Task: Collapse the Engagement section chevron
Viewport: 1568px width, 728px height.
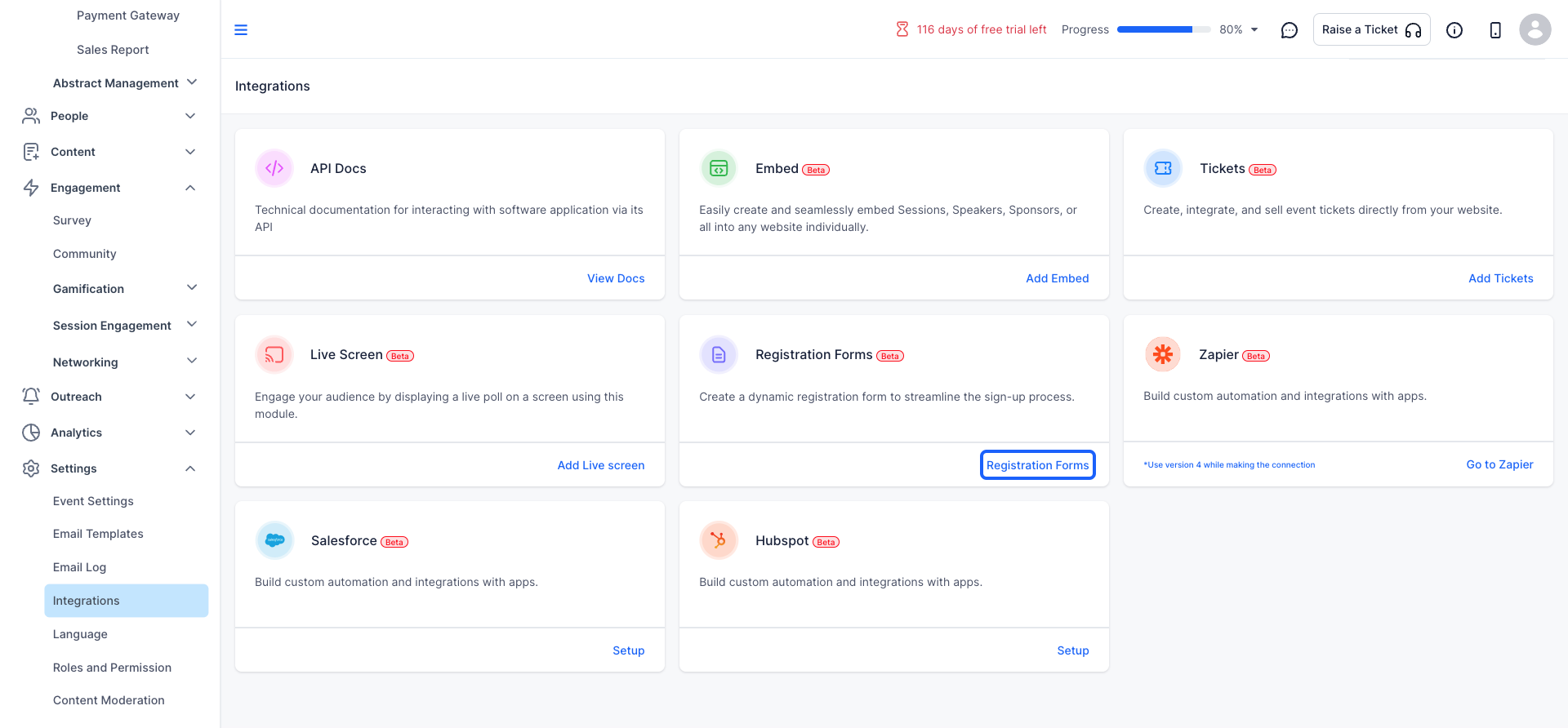Action: [190, 188]
